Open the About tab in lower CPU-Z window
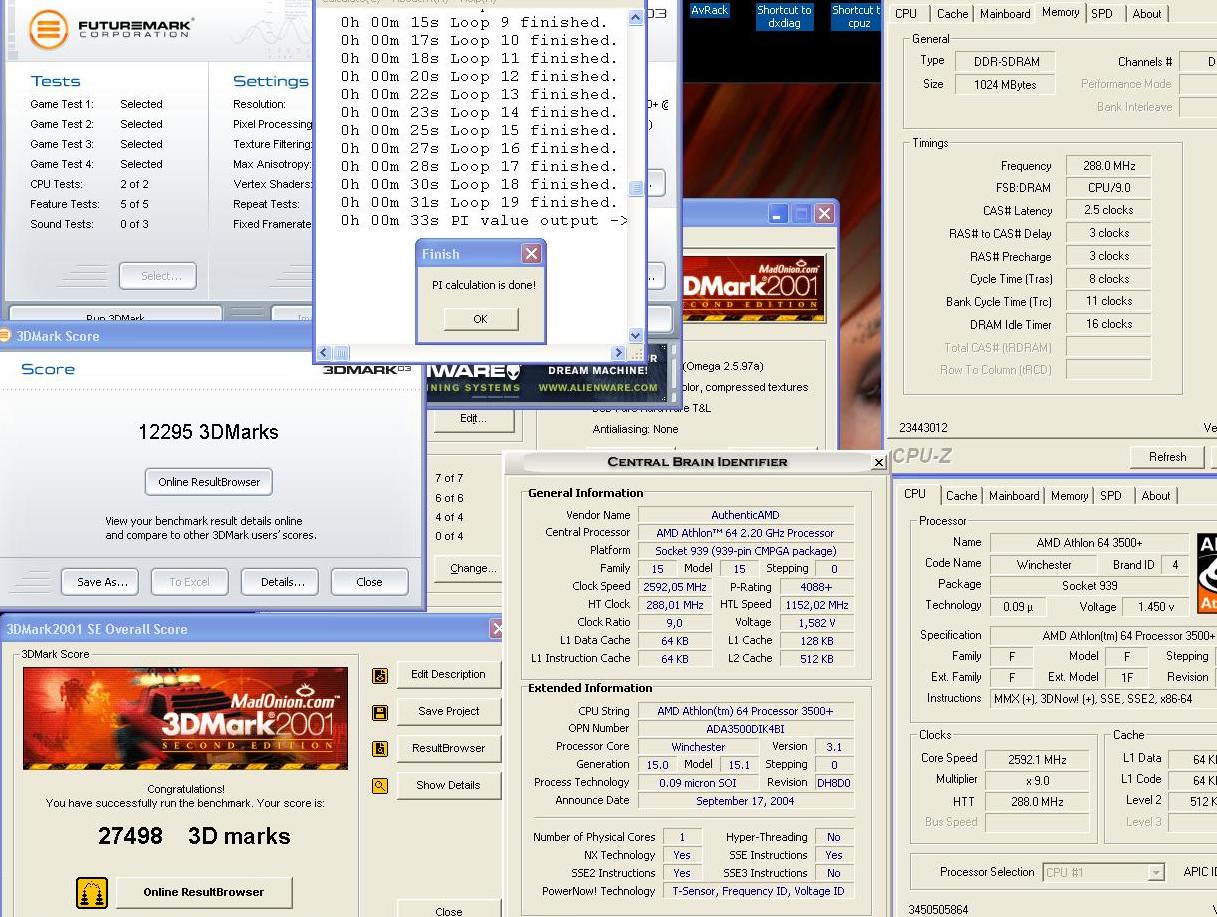This screenshot has width=1217, height=917. pyautogui.click(x=1155, y=496)
